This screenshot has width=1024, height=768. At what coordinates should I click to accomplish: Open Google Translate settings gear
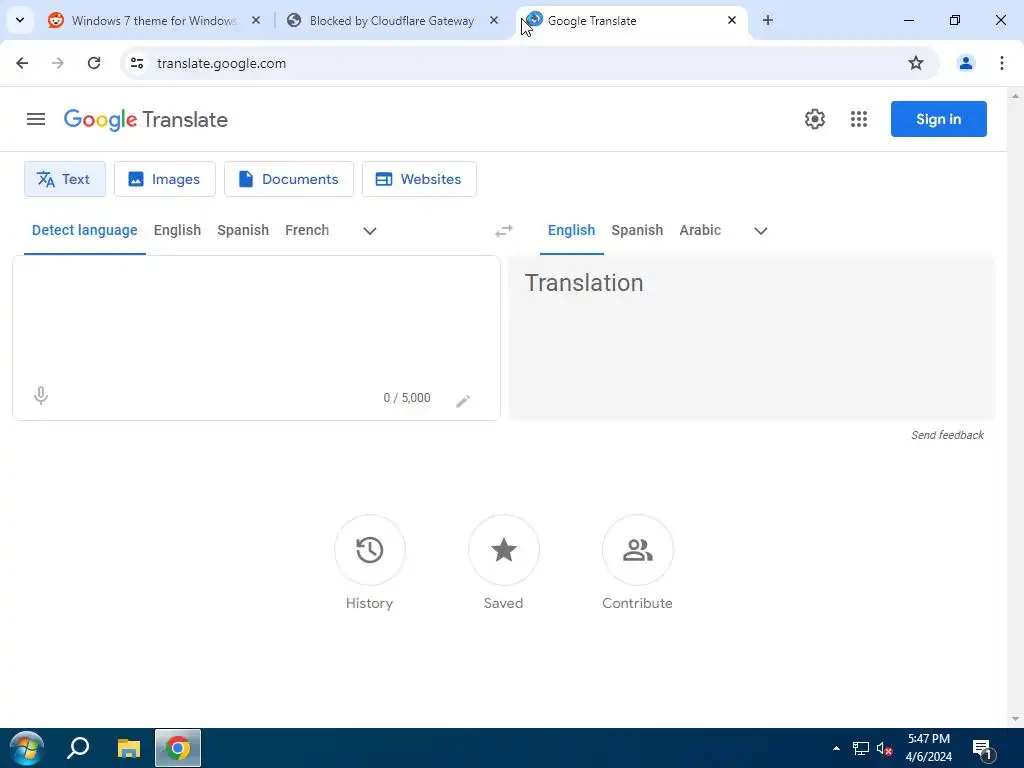click(814, 119)
